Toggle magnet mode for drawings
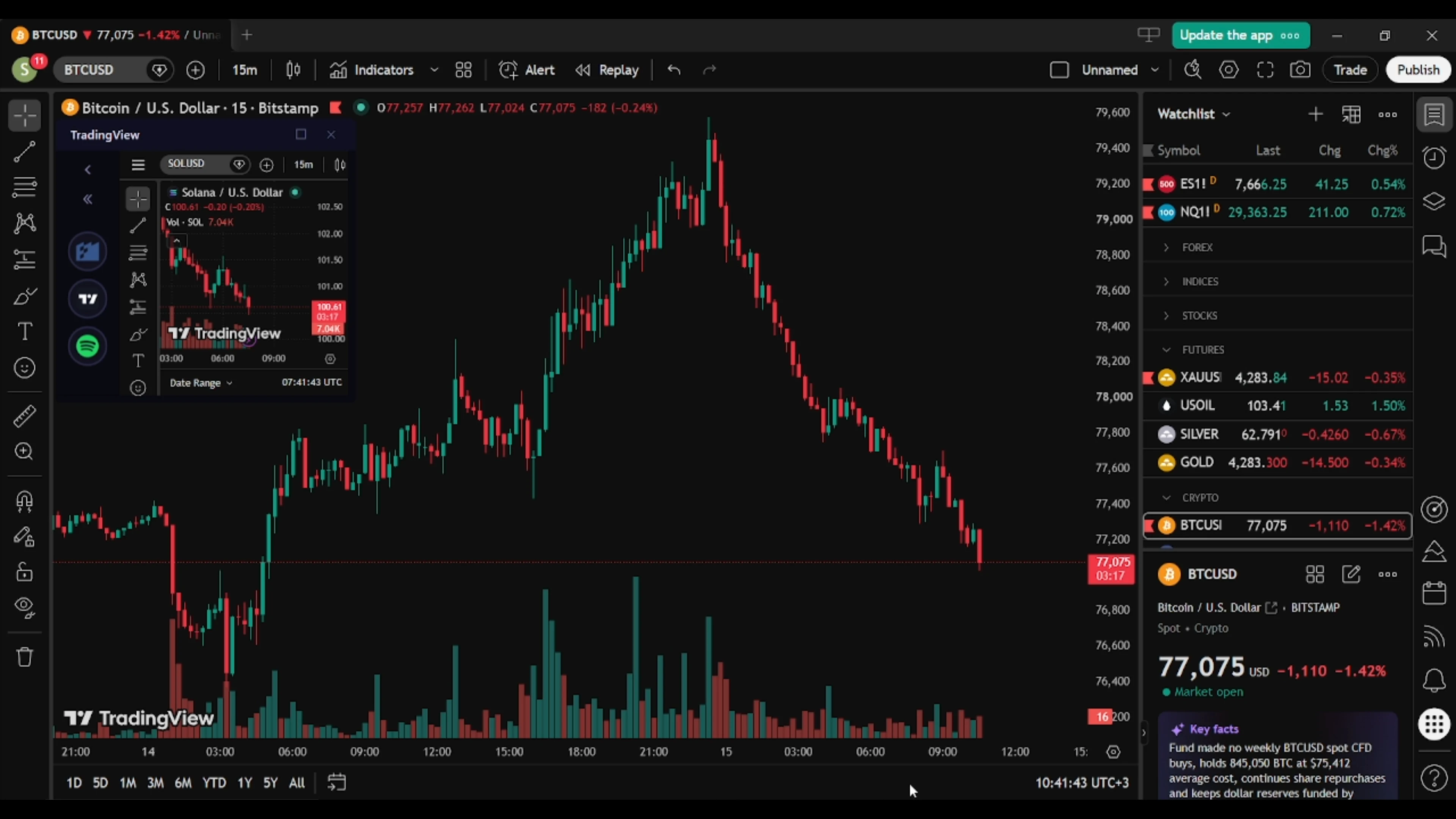The width and height of the screenshot is (1456, 819). click(24, 501)
